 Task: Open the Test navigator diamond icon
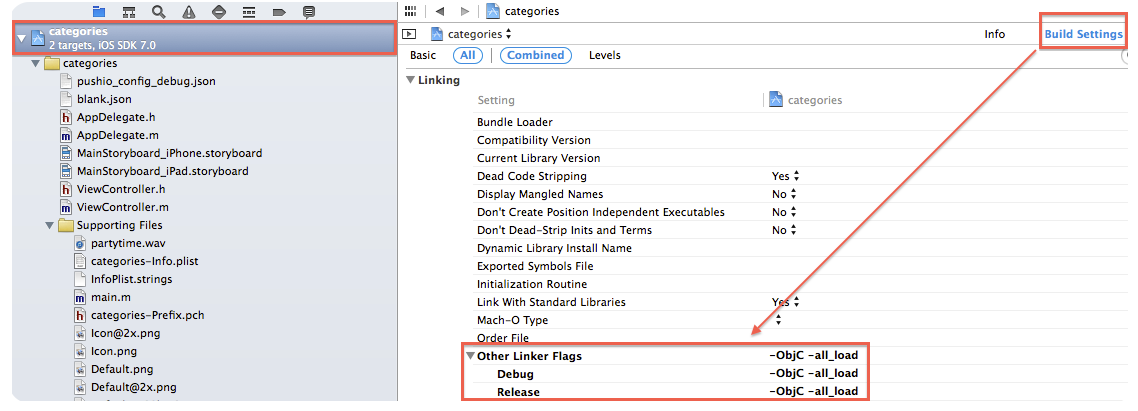pyautogui.click(x=218, y=12)
